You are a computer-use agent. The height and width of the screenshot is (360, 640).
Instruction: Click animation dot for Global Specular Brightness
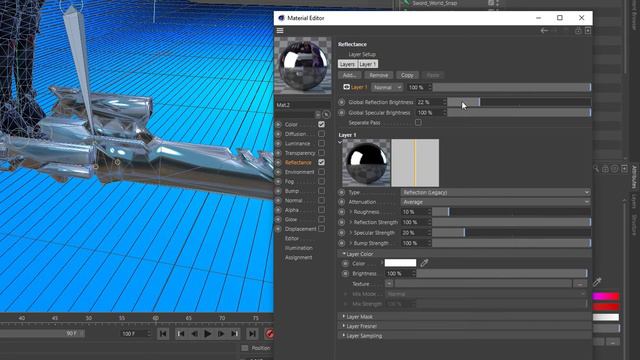click(342, 112)
